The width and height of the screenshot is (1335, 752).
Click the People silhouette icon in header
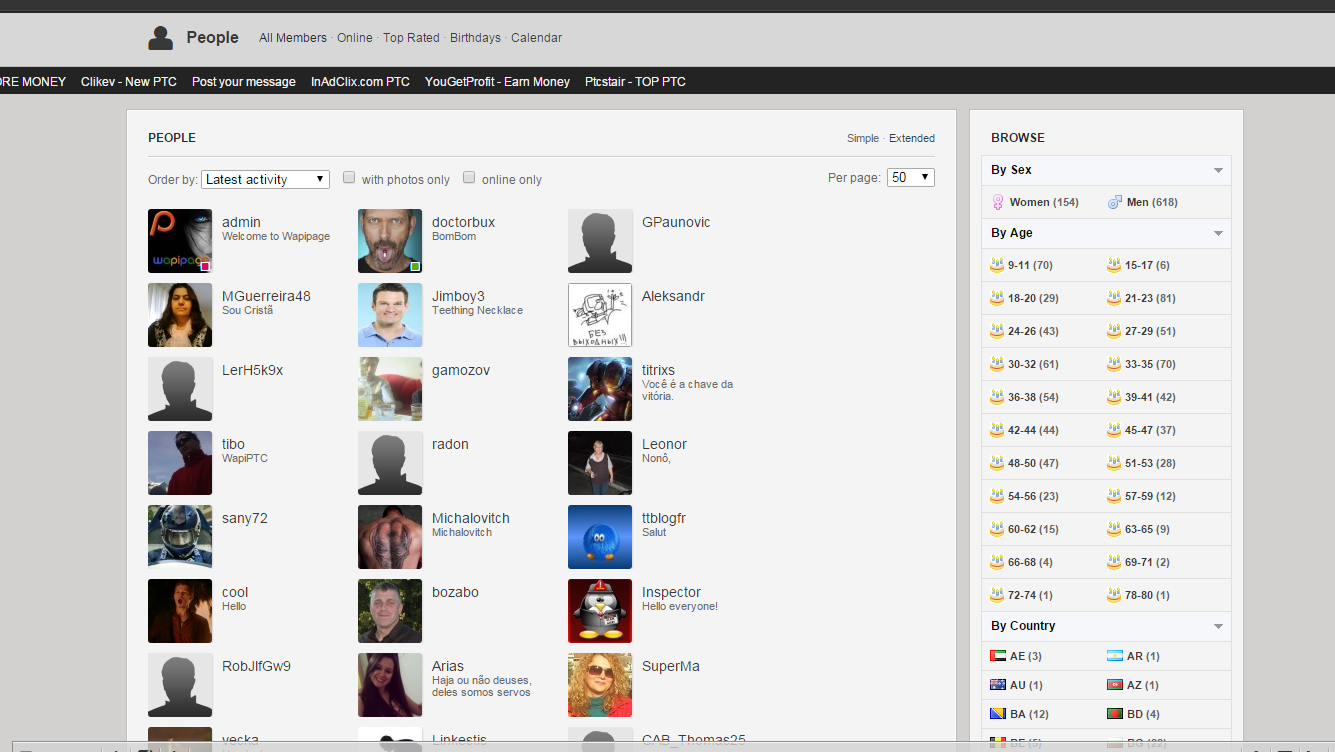[160, 38]
